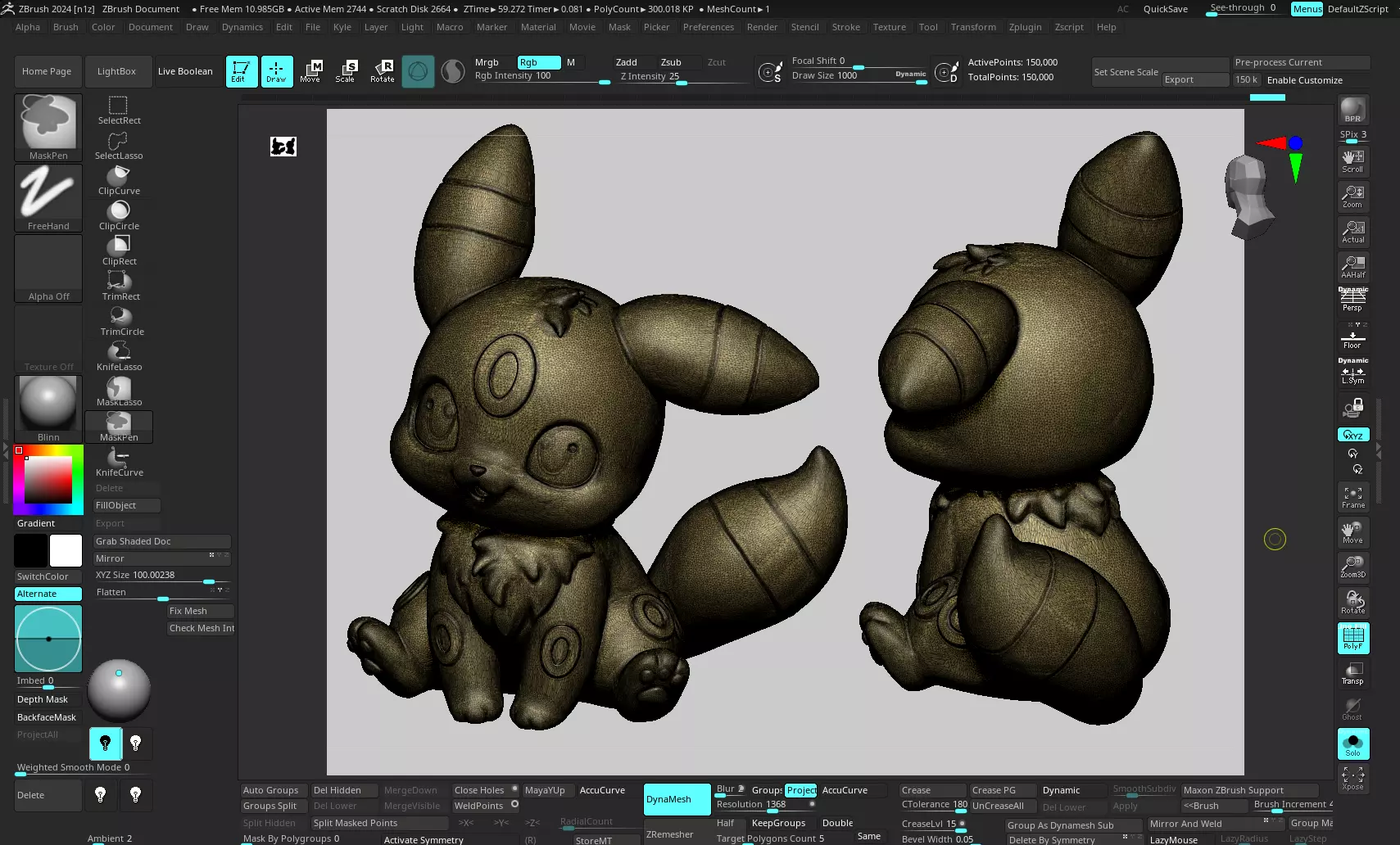Open the Zplugin menu

(1025, 27)
